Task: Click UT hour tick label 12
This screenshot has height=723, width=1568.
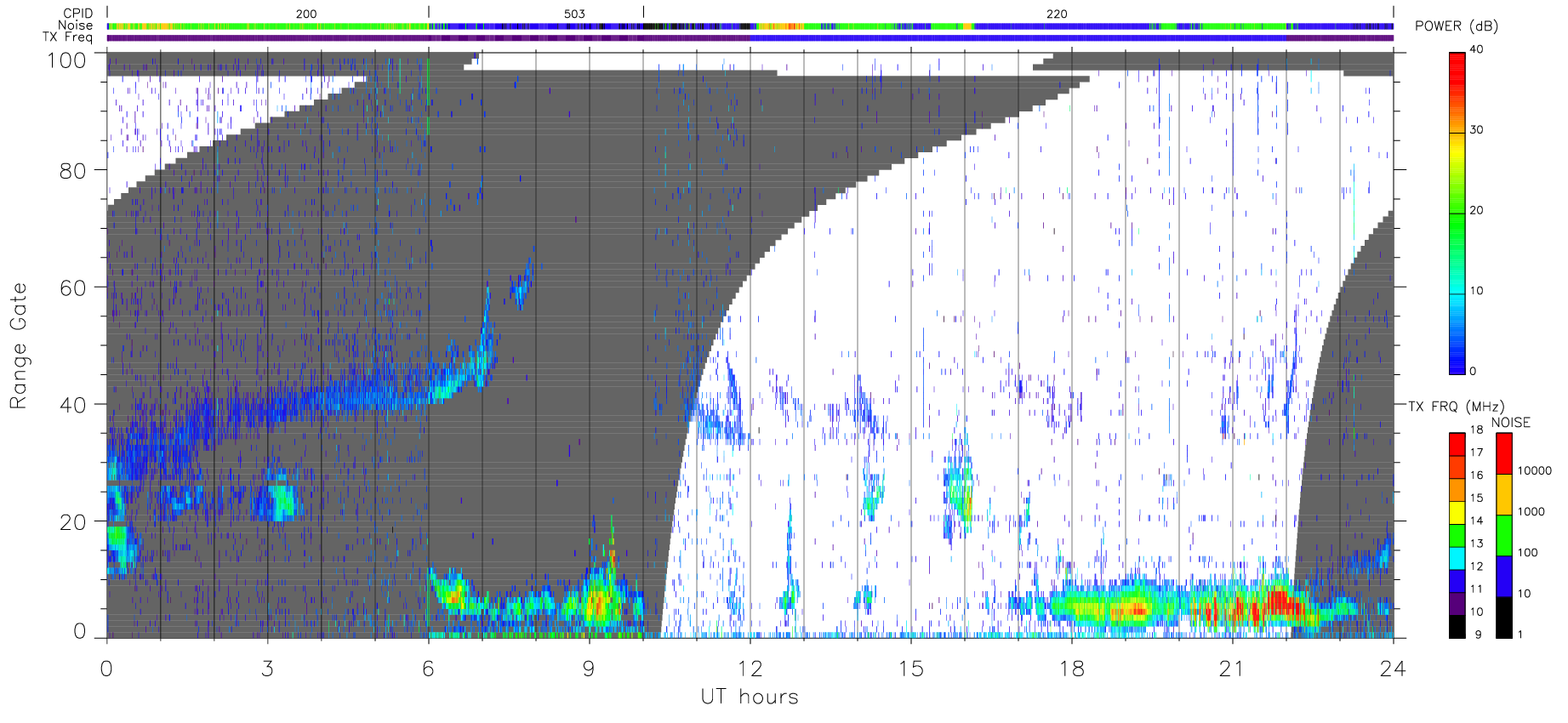Action: point(750,669)
